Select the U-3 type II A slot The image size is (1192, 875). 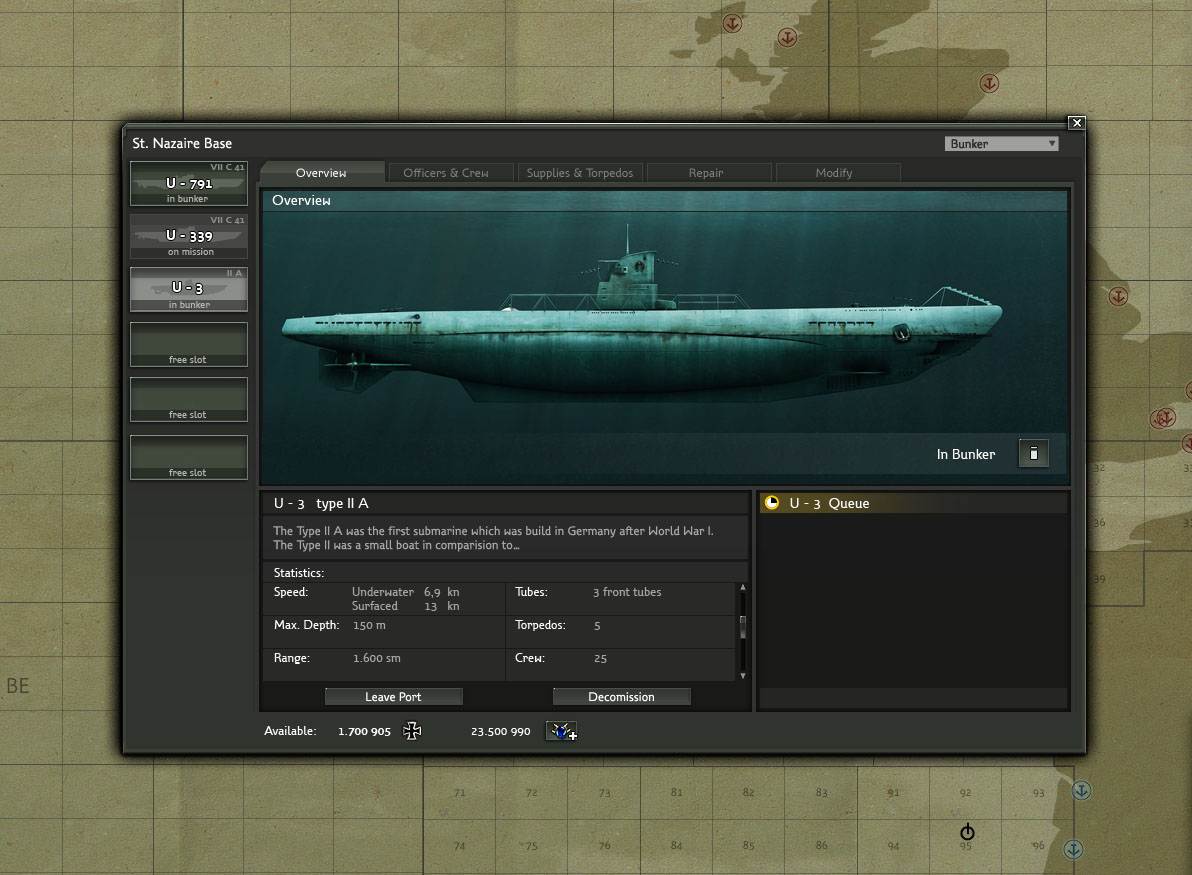coord(189,289)
